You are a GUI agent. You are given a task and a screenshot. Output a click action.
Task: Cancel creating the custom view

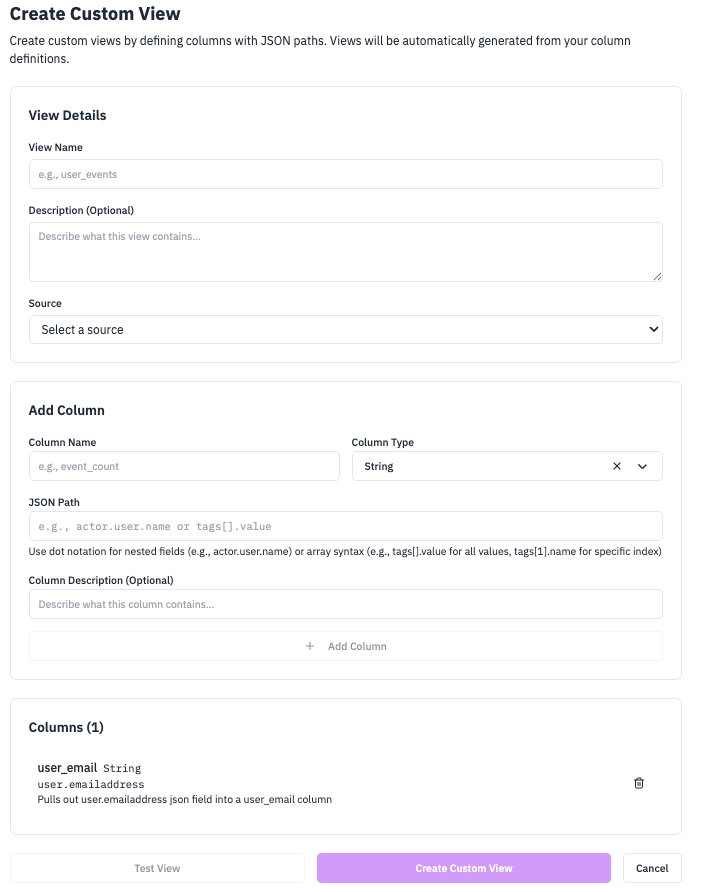pyautogui.click(x=652, y=868)
